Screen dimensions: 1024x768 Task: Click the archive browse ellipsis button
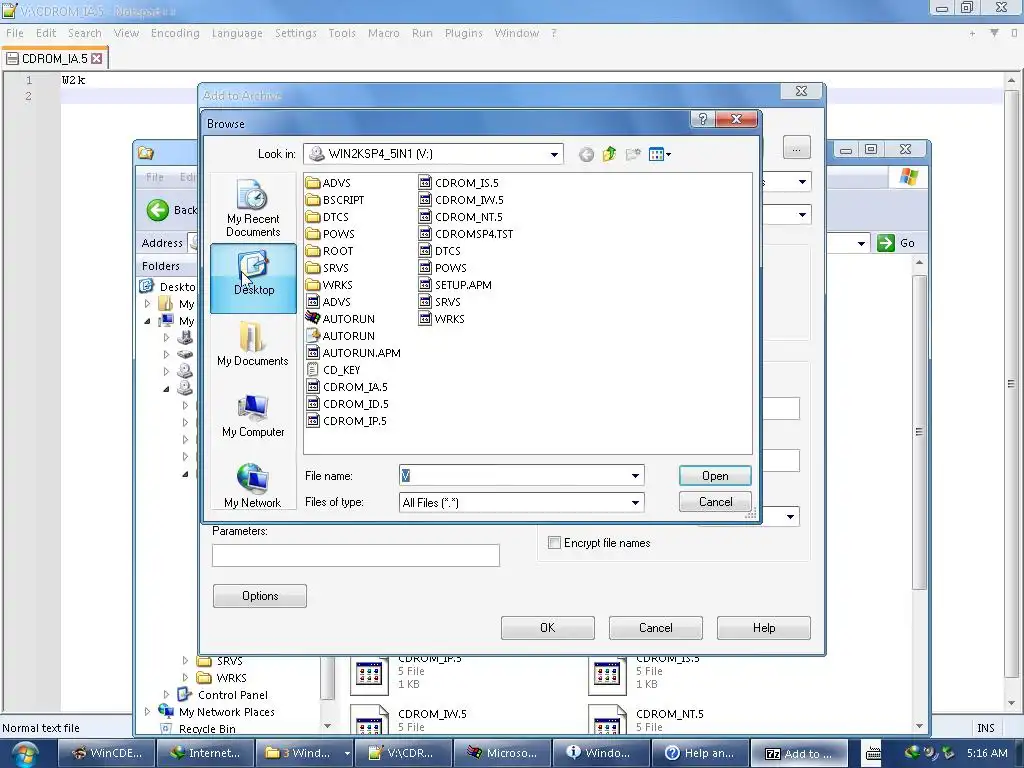pyautogui.click(x=796, y=148)
